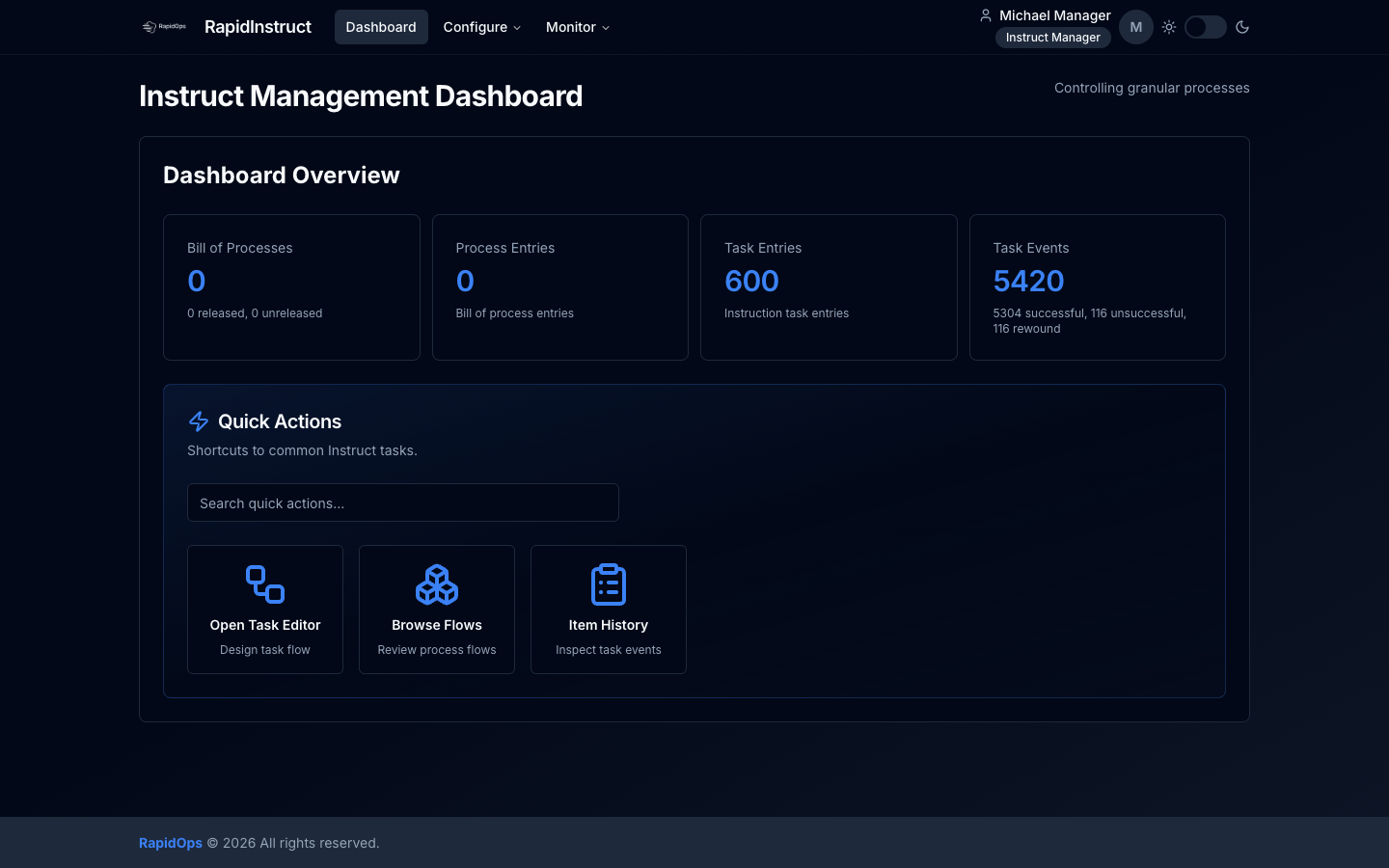Click the Item History clipboard icon
Screen dimensions: 1389x868
tap(609, 584)
